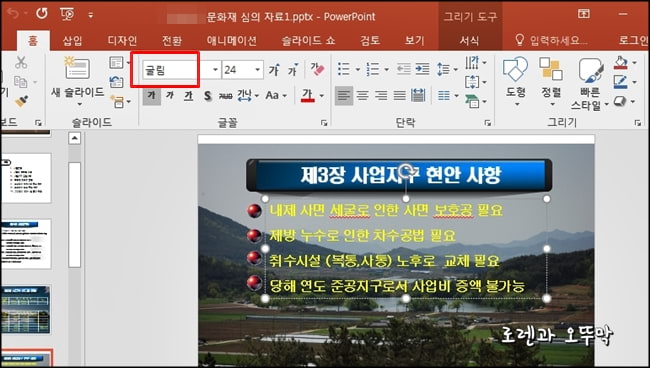Clear all formatting with the eraser icon

point(317,69)
